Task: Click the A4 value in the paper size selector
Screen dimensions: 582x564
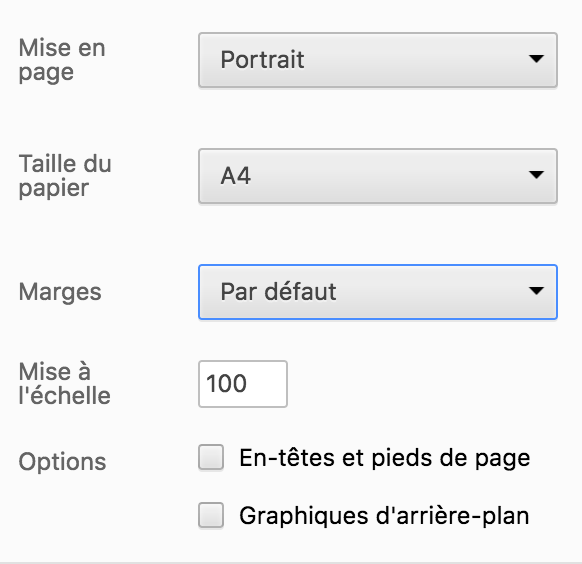Action: tap(236, 176)
